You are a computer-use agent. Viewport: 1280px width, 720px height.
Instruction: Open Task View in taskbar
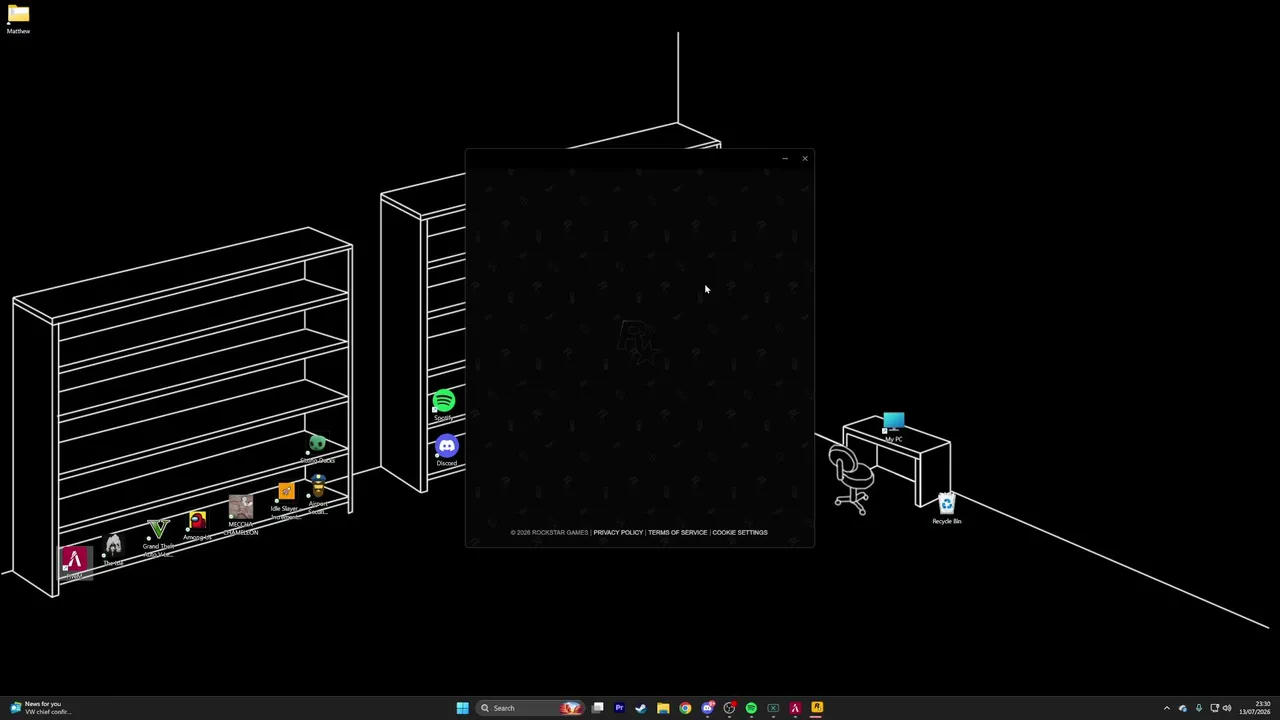(597, 708)
